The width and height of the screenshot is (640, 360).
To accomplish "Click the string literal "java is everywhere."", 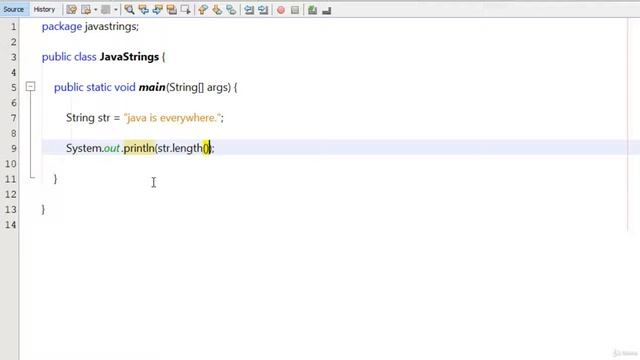I will pos(172,118).
